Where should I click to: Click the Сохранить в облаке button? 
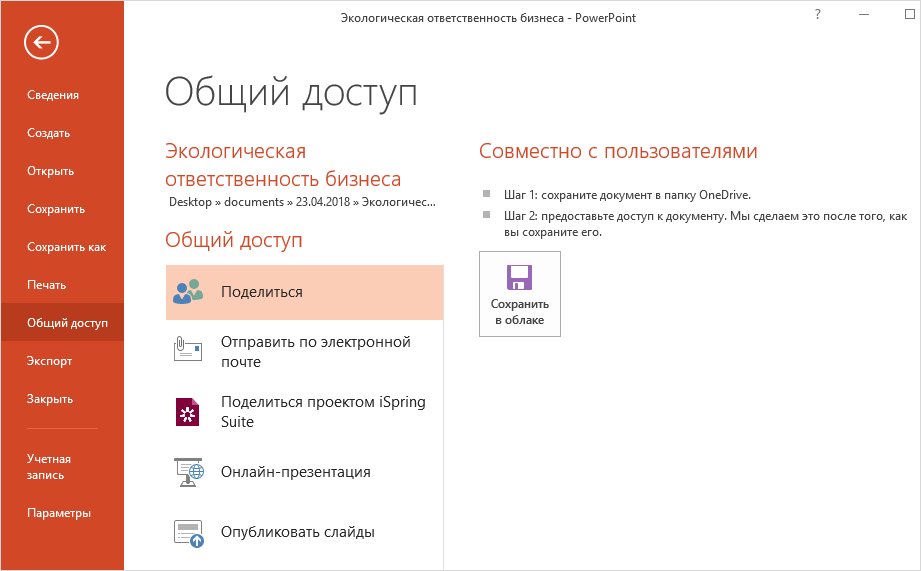(x=520, y=294)
